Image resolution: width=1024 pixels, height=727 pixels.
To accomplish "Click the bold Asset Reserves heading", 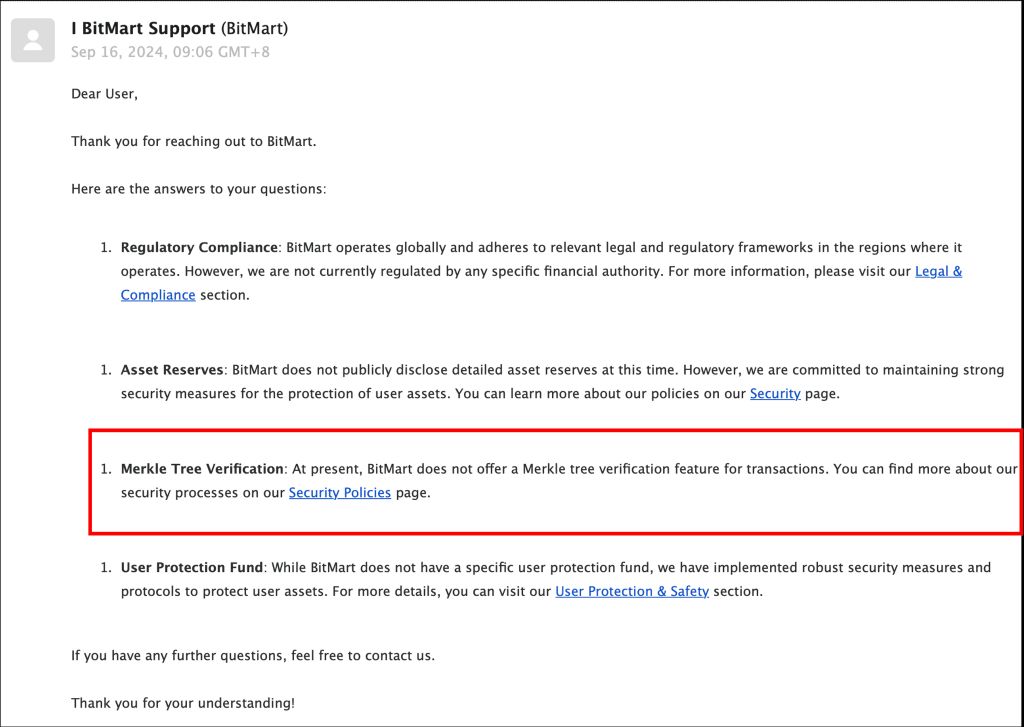I will [172, 370].
